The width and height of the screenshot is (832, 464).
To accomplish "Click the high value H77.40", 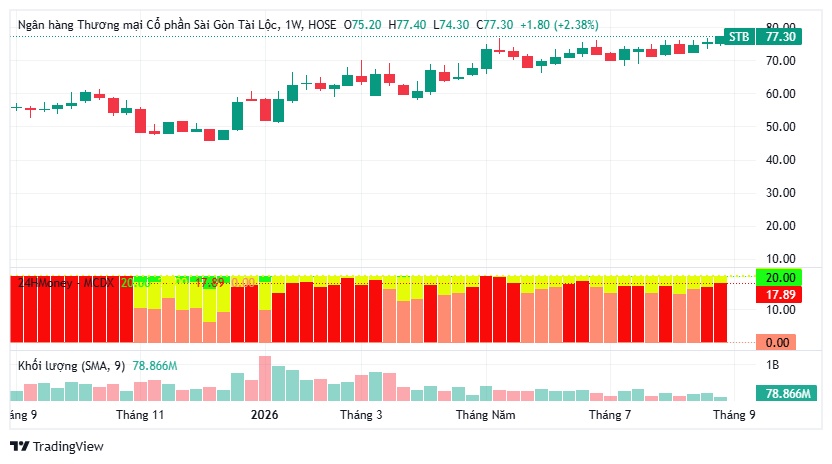I will tap(407, 25).
